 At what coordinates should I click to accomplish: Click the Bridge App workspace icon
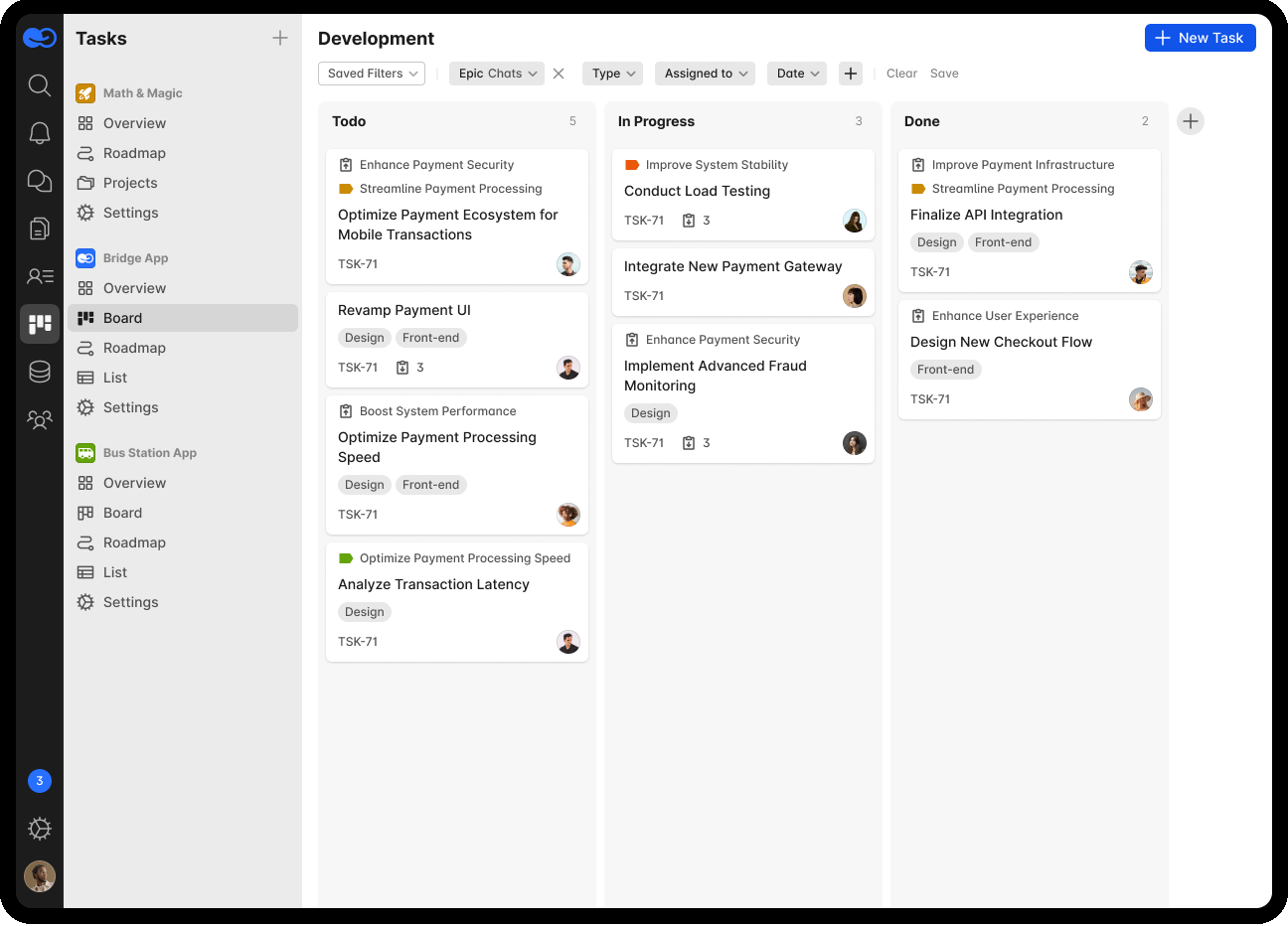pos(84,257)
